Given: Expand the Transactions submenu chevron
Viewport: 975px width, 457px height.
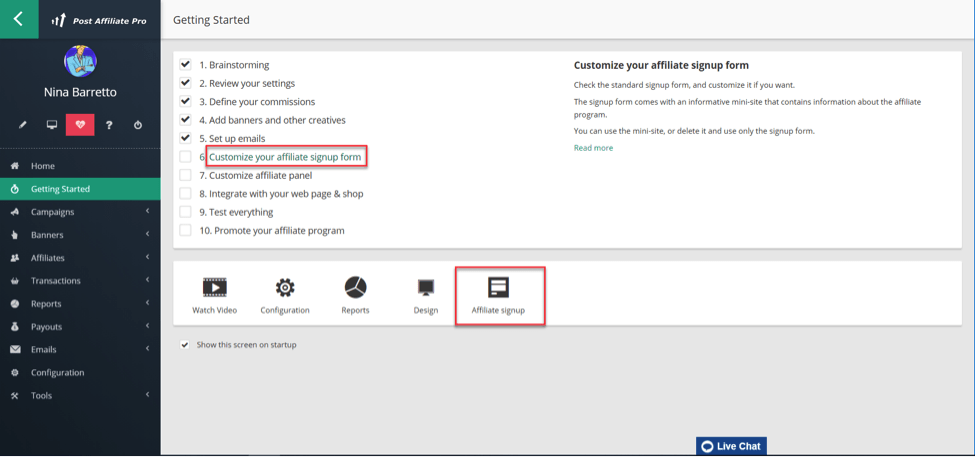Looking at the screenshot, I should click(148, 280).
